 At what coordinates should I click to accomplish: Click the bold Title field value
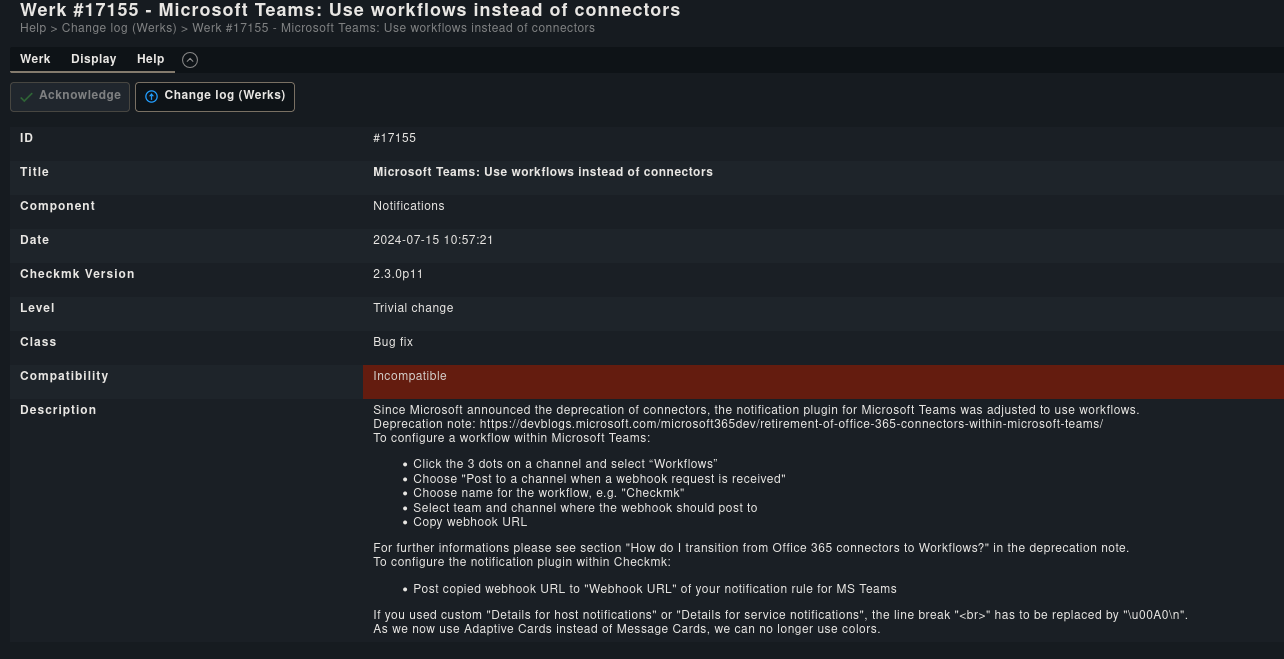pos(543,172)
